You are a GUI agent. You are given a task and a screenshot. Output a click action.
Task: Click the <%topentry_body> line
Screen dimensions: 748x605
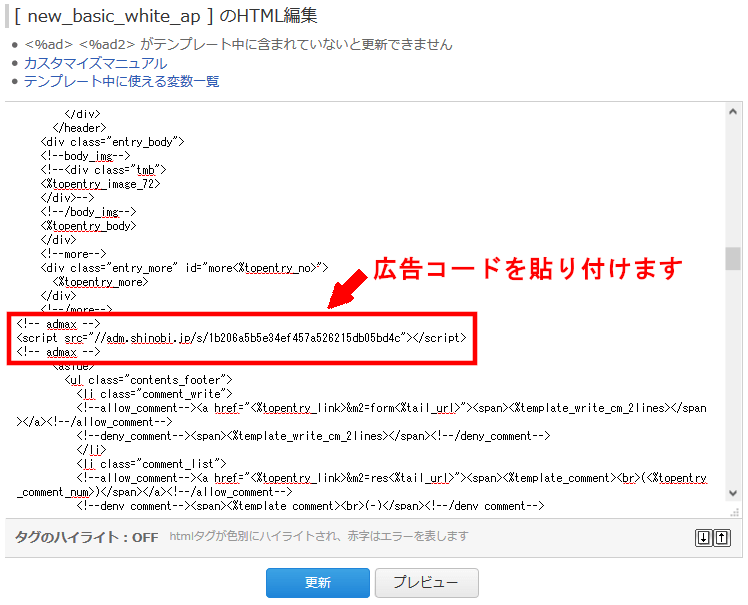click(x=89, y=226)
